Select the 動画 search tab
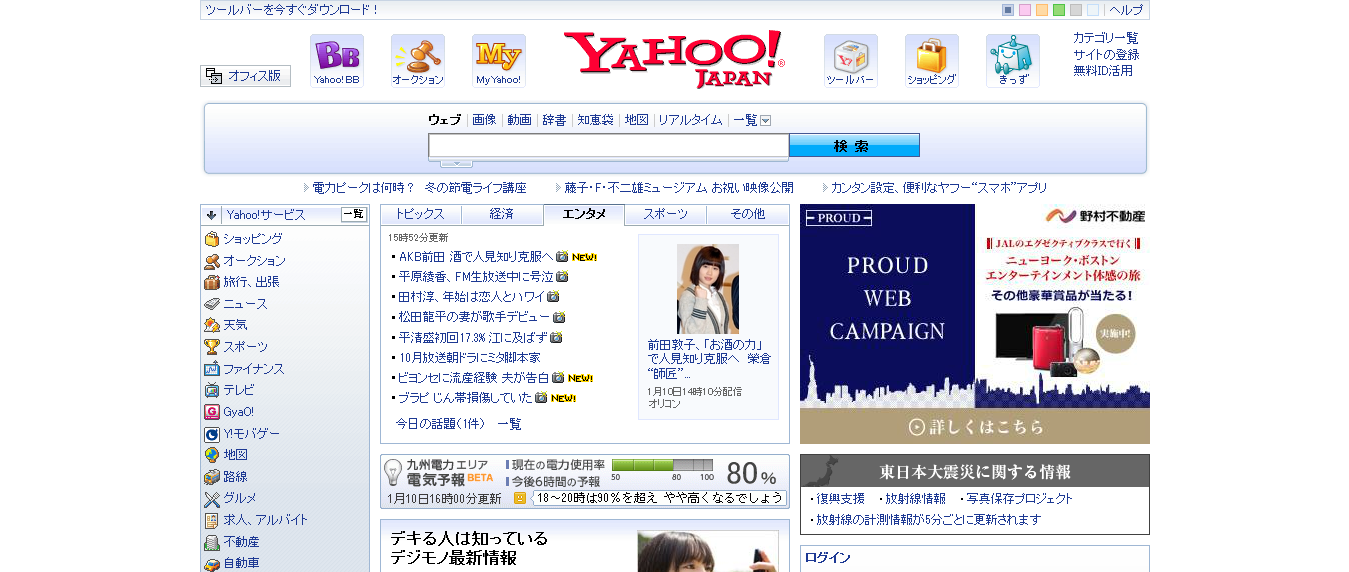 (x=519, y=120)
